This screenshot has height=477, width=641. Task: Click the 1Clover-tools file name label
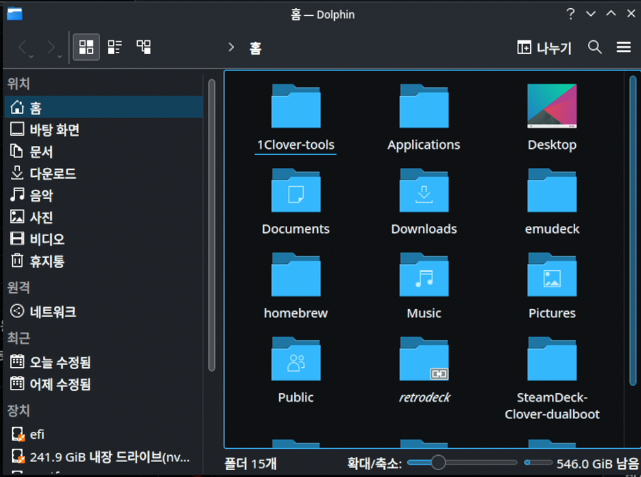[x=296, y=145]
